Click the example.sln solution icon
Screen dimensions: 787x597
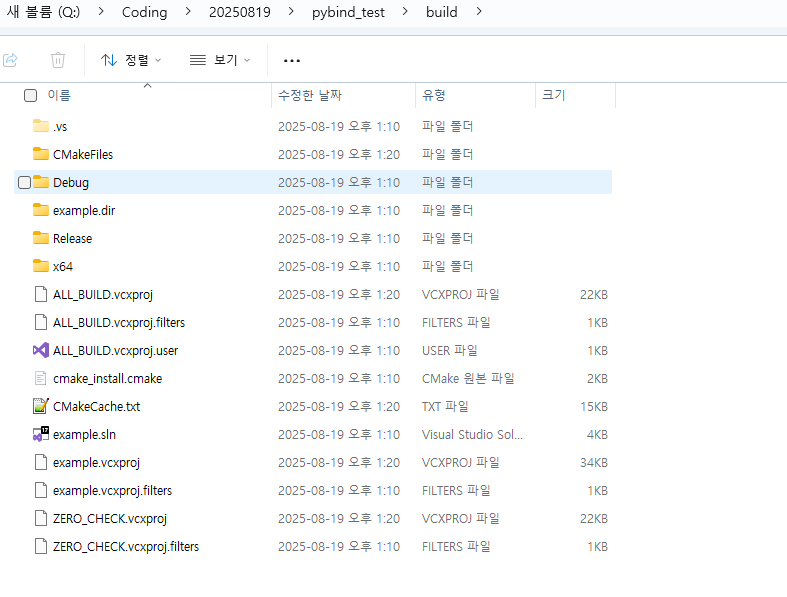(x=41, y=434)
